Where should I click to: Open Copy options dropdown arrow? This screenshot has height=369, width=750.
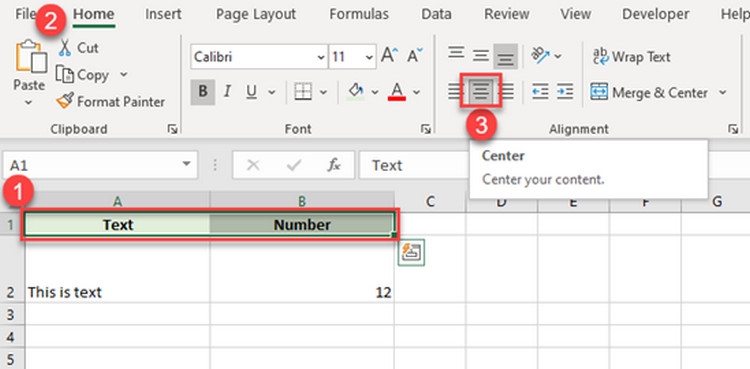point(123,75)
